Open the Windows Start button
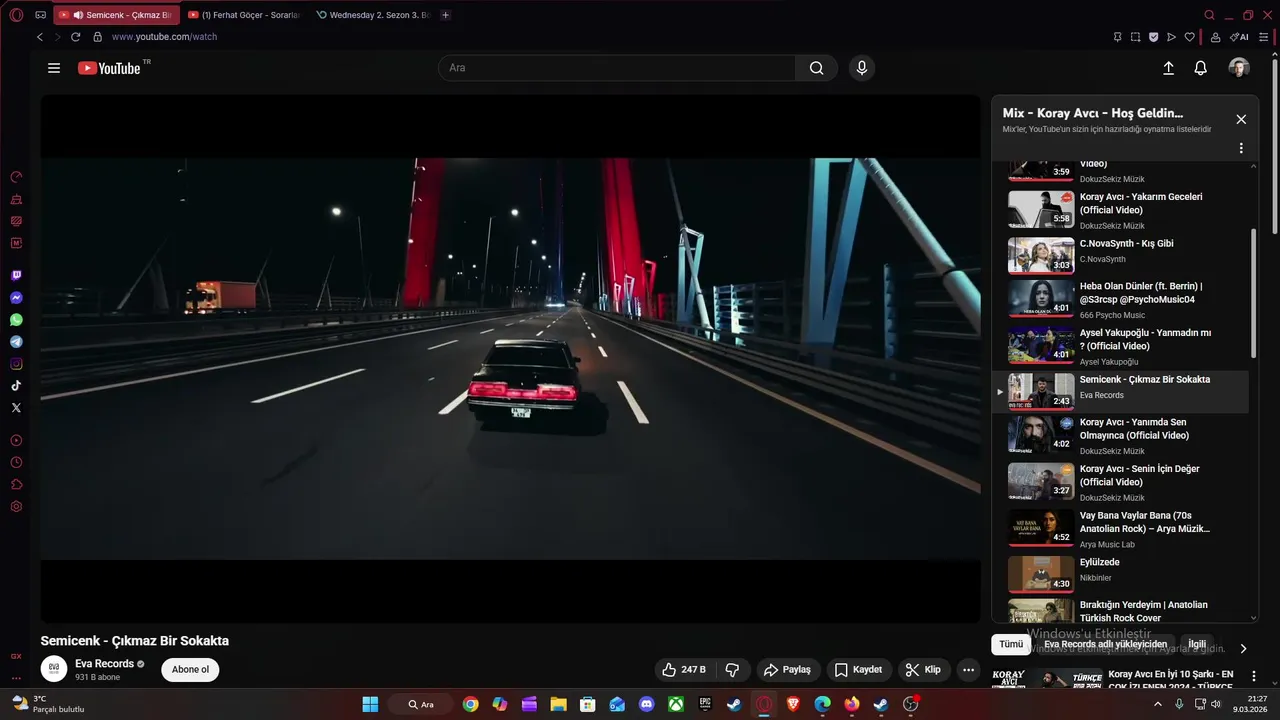1280x720 pixels. (x=370, y=704)
